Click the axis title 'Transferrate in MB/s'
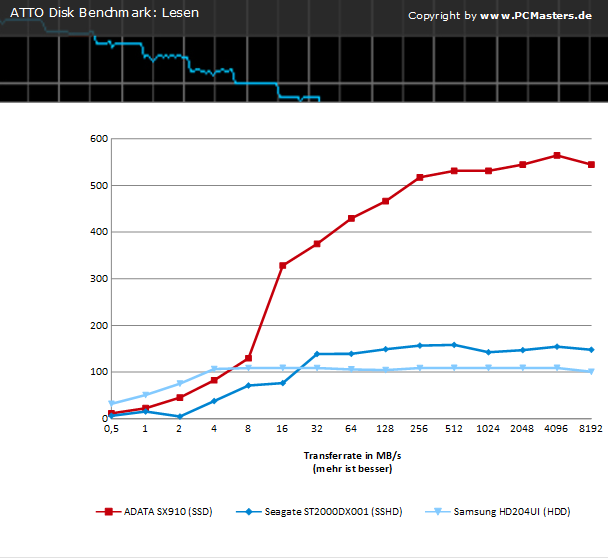Screen dimensions: 608x558 tap(352, 456)
